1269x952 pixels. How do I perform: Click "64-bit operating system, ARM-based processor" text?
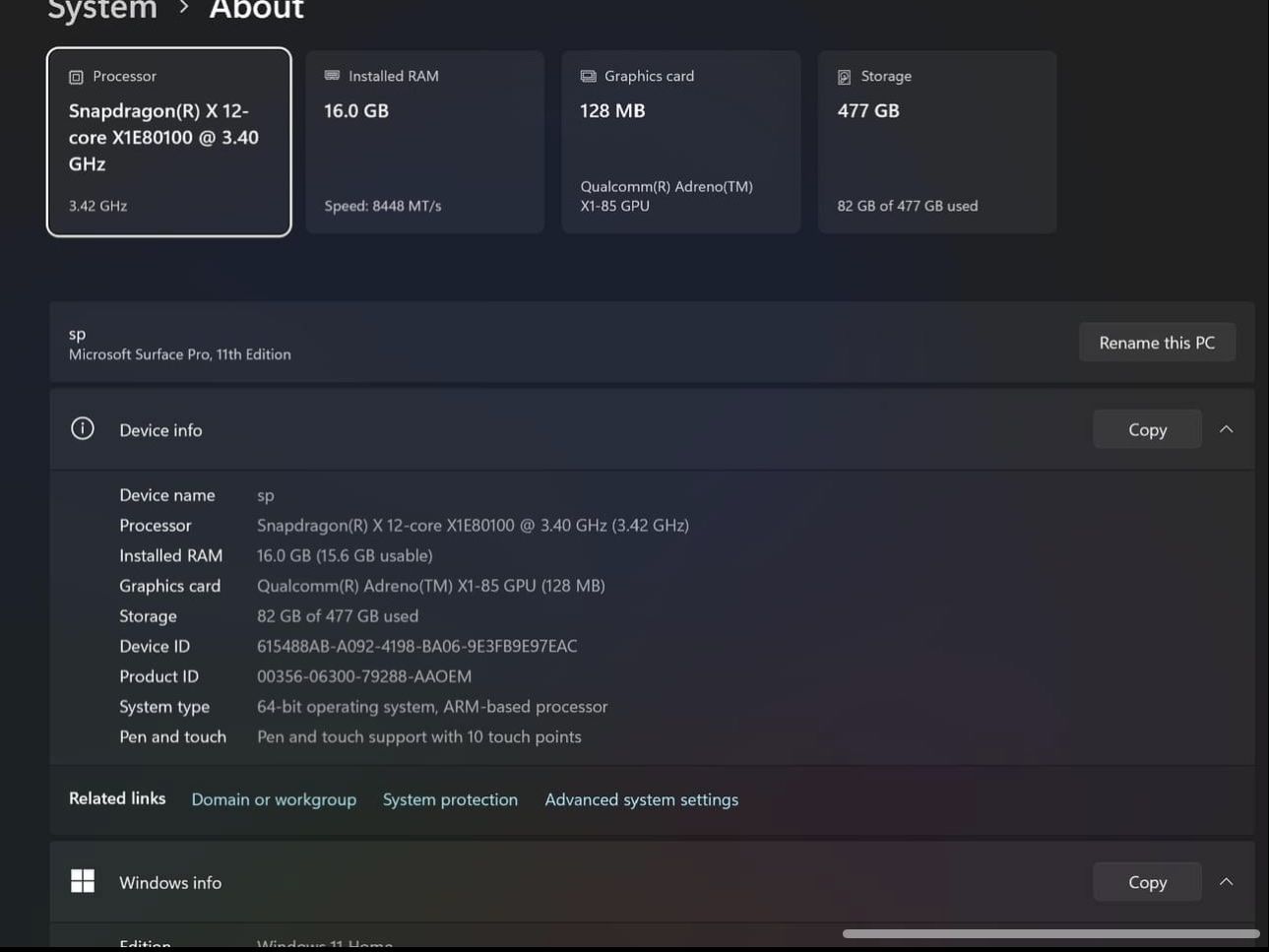click(x=432, y=707)
